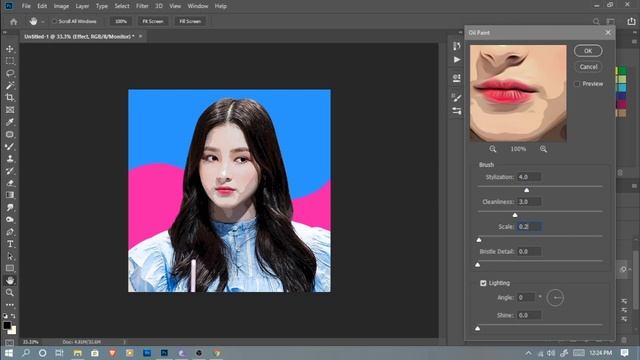640x360 pixels.
Task: Select the Gradient tool
Action: point(10,195)
